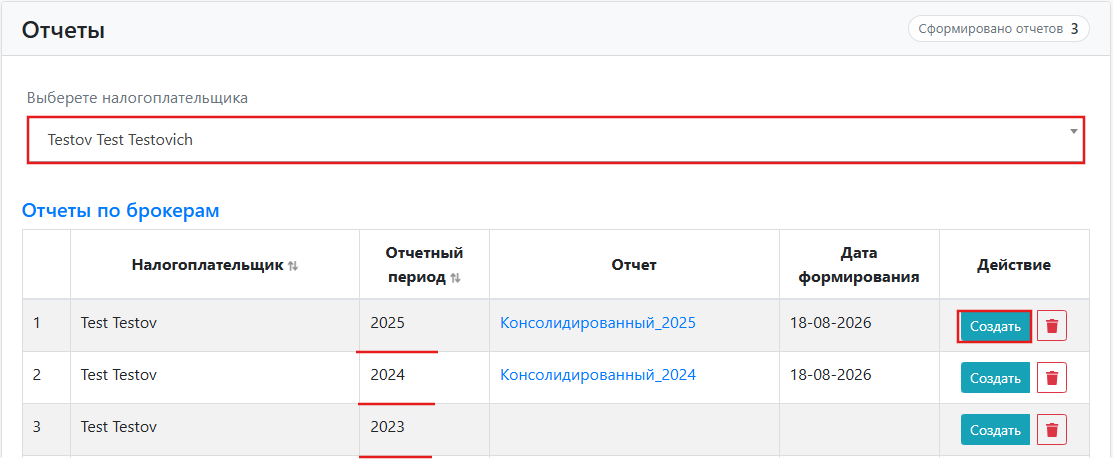Select the Testov Test Testovich combo box
This screenshot has height=459, width=1113.
[556, 140]
